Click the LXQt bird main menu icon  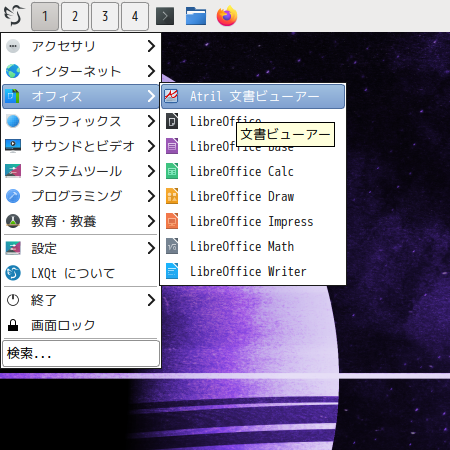14,16
